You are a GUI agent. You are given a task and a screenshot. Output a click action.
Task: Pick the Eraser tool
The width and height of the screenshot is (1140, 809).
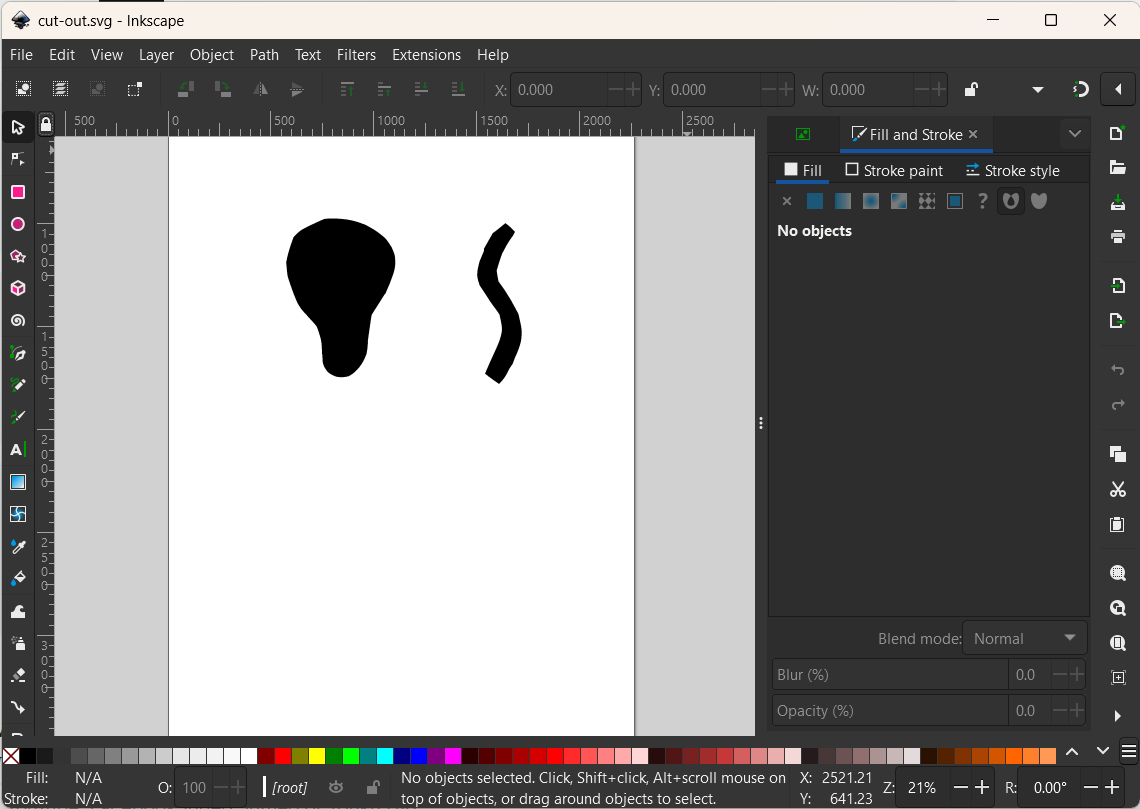17,675
